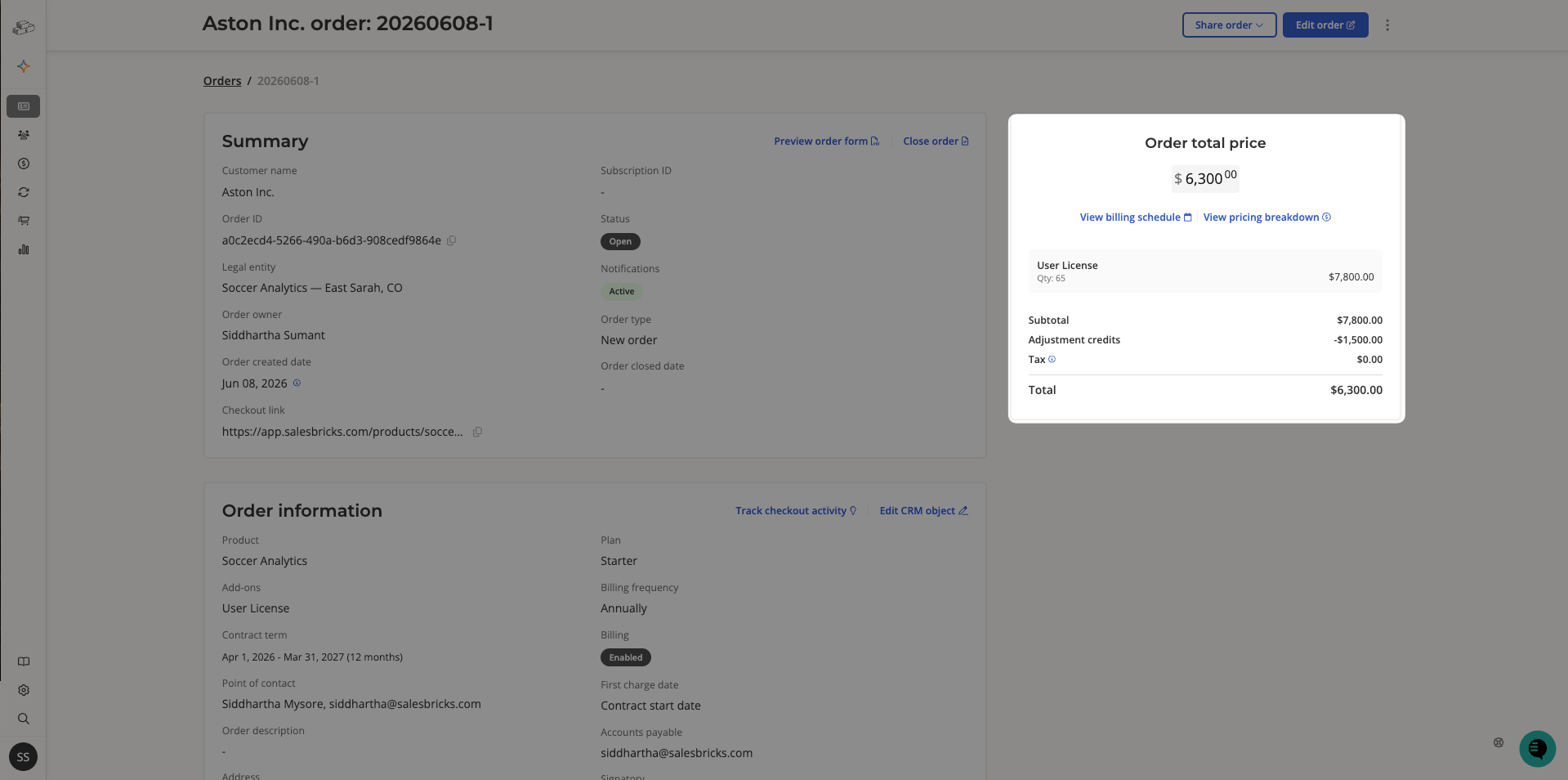Click the Subtotal $7,800.00 amount
1568x780 pixels.
1360,321
